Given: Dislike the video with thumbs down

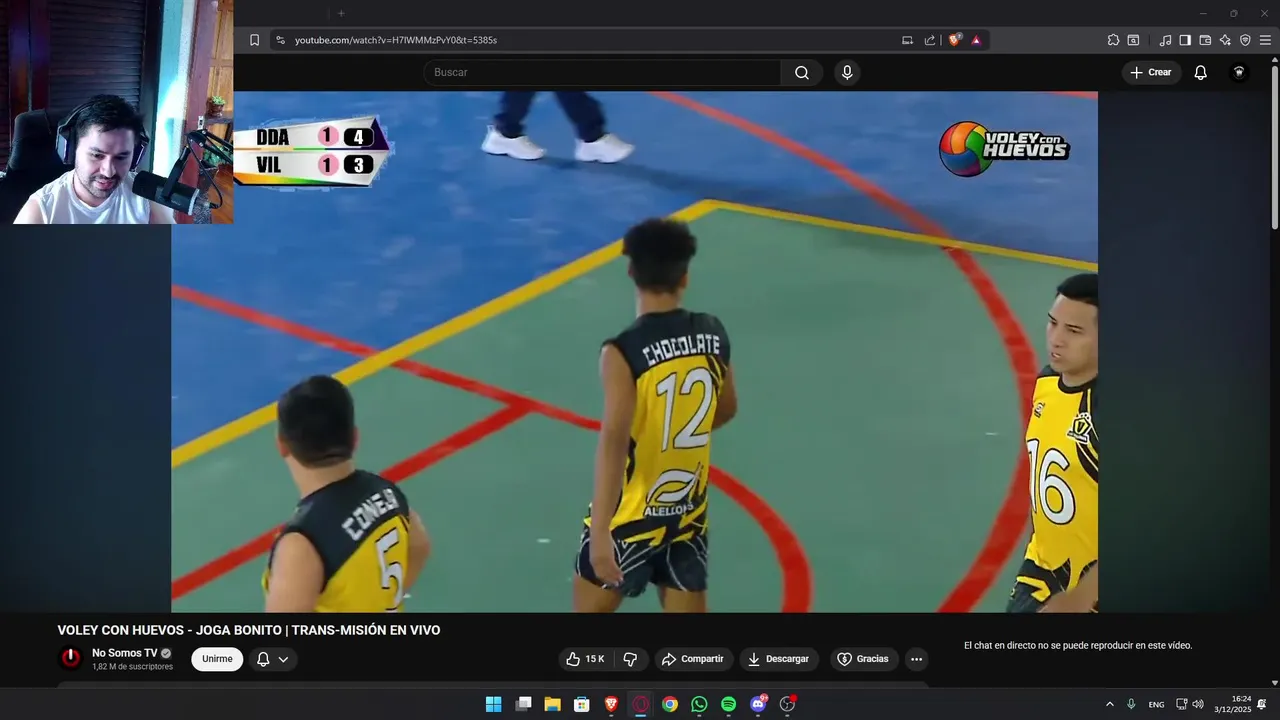Looking at the screenshot, I should (x=630, y=659).
